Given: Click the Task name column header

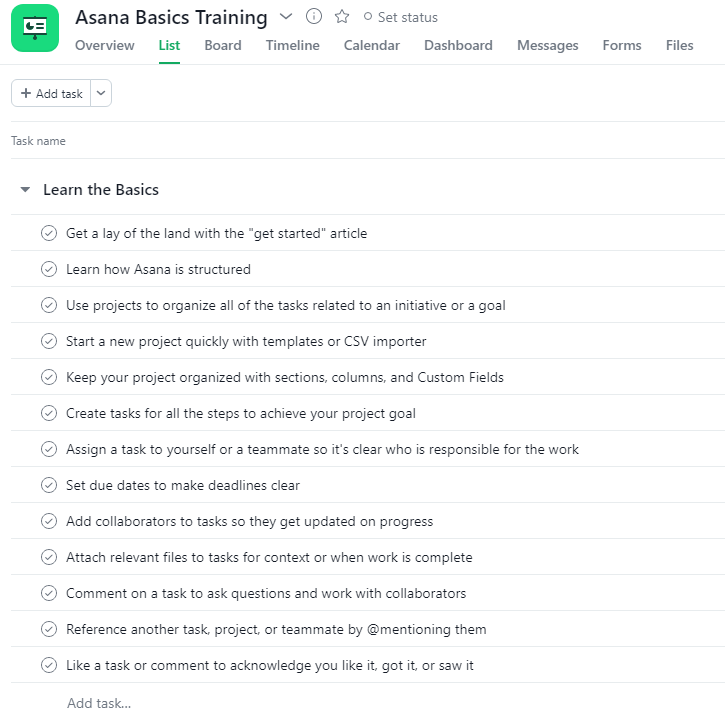Looking at the screenshot, I should tap(38, 141).
